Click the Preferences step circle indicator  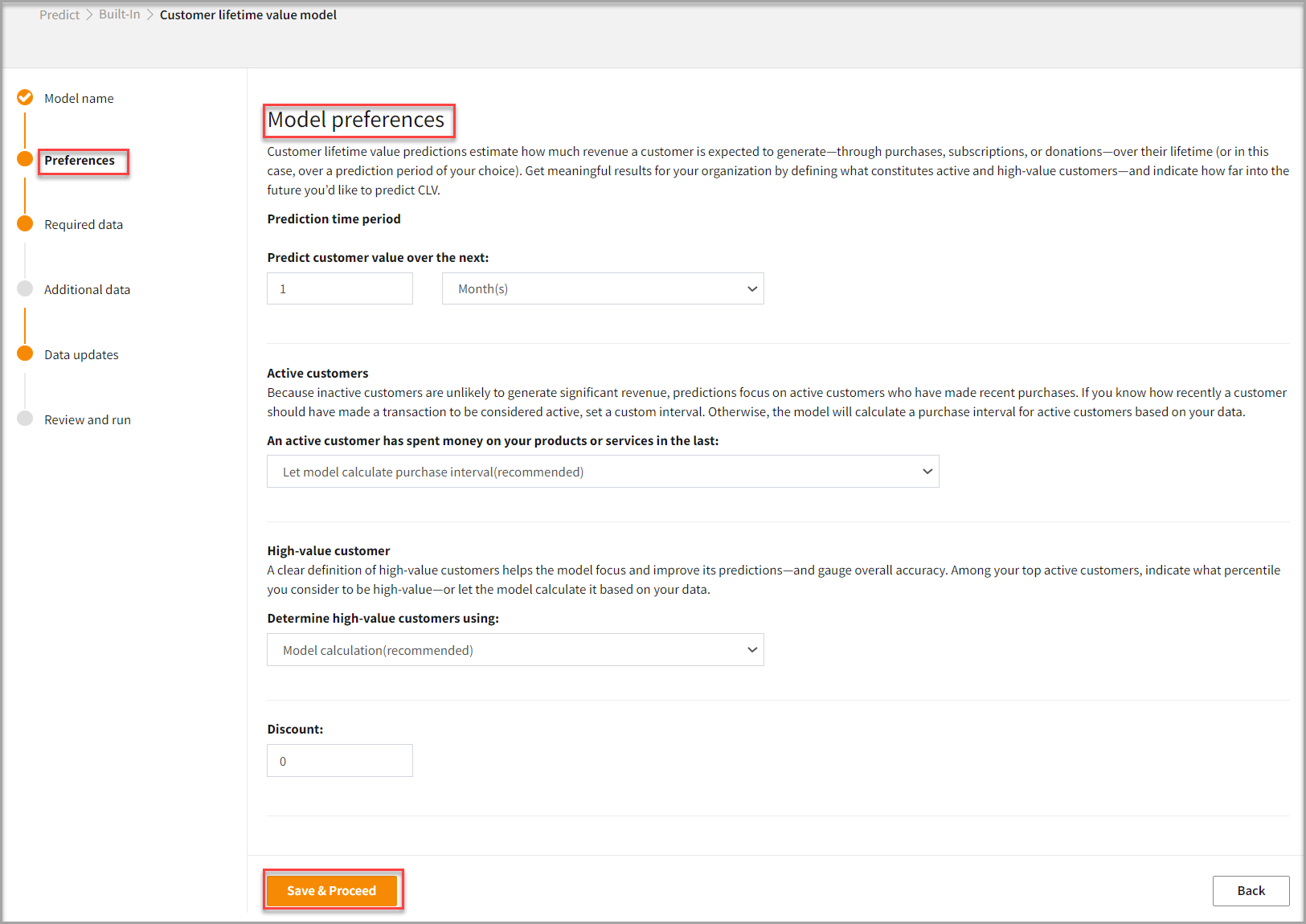click(25, 158)
